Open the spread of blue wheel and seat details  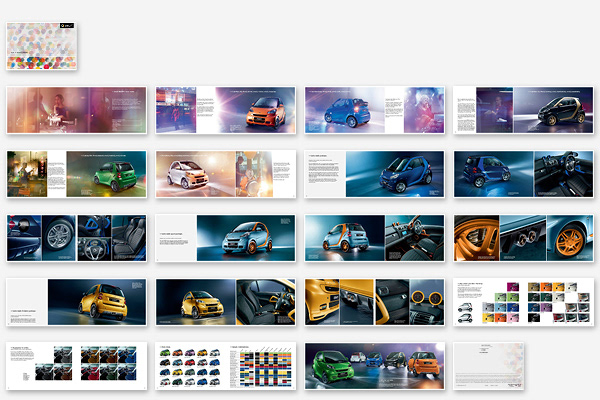tap(77, 238)
